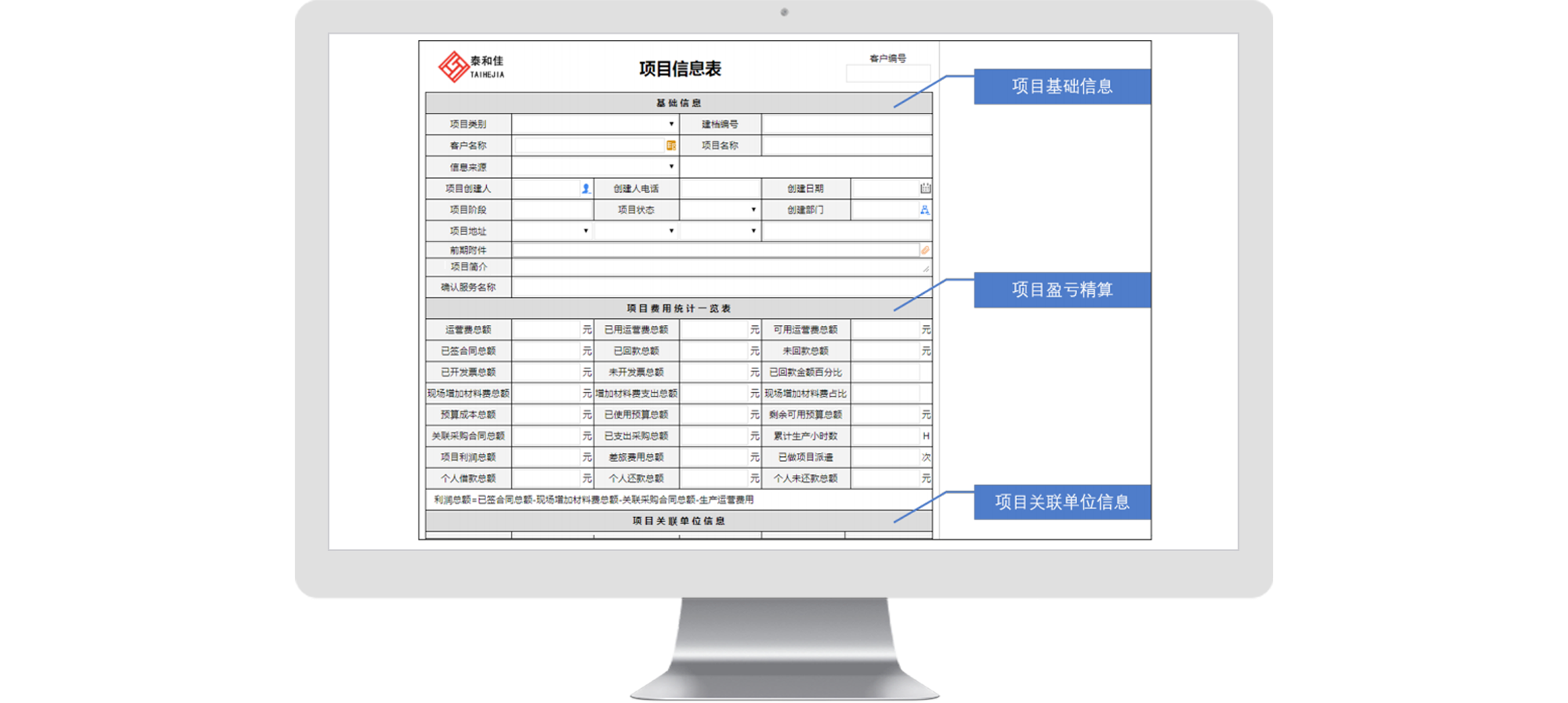Screen dimensions: 1568x703
Task: Click the 客户编号 input field
Action: click(x=887, y=74)
